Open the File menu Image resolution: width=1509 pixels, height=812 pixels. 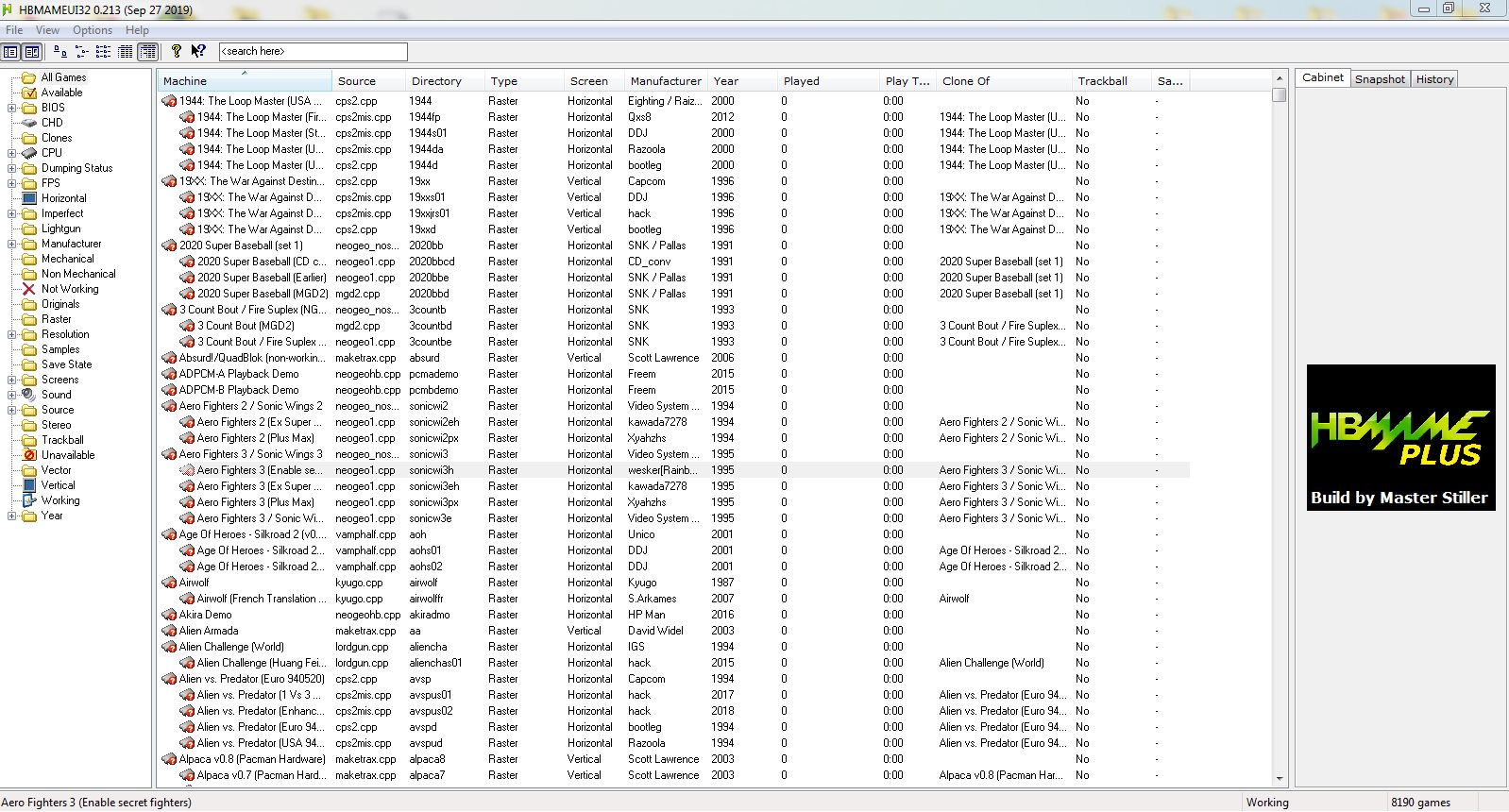coord(14,30)
